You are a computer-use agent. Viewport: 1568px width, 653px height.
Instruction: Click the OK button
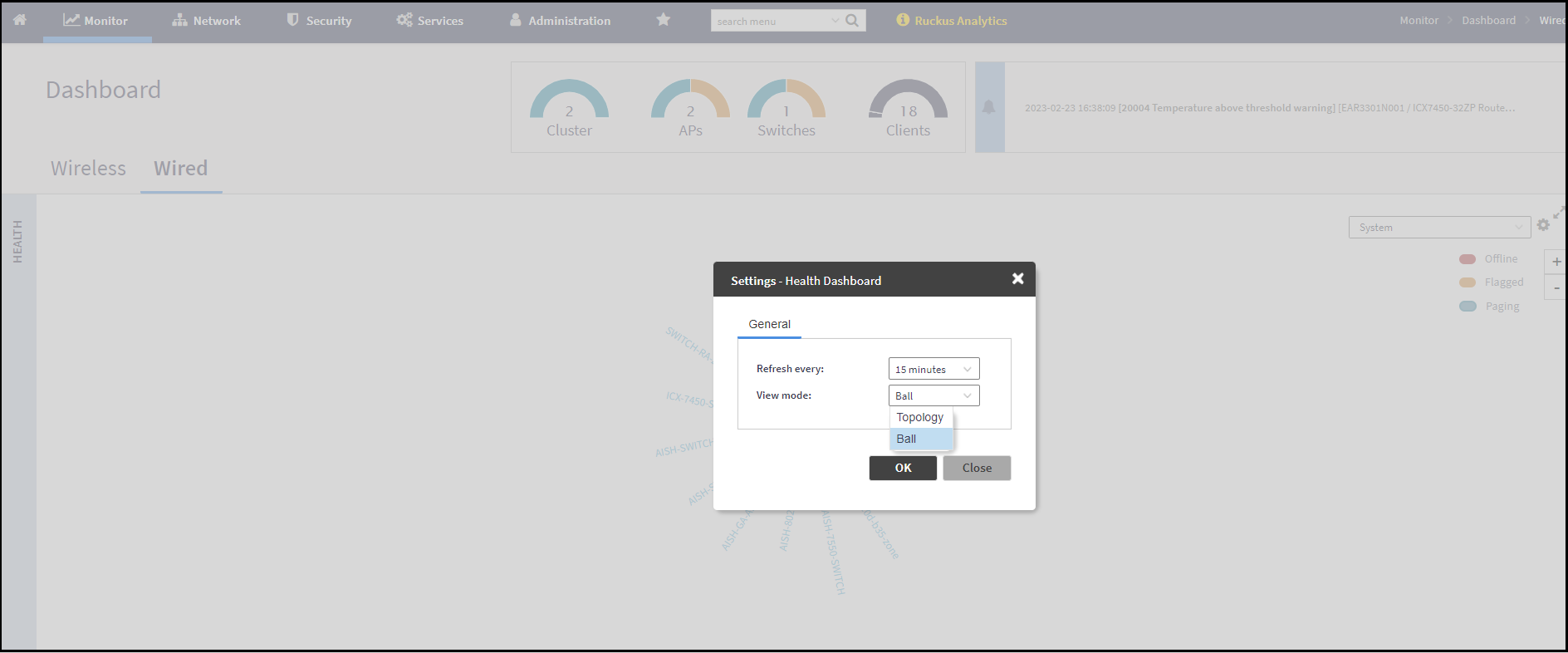(903, 468)
